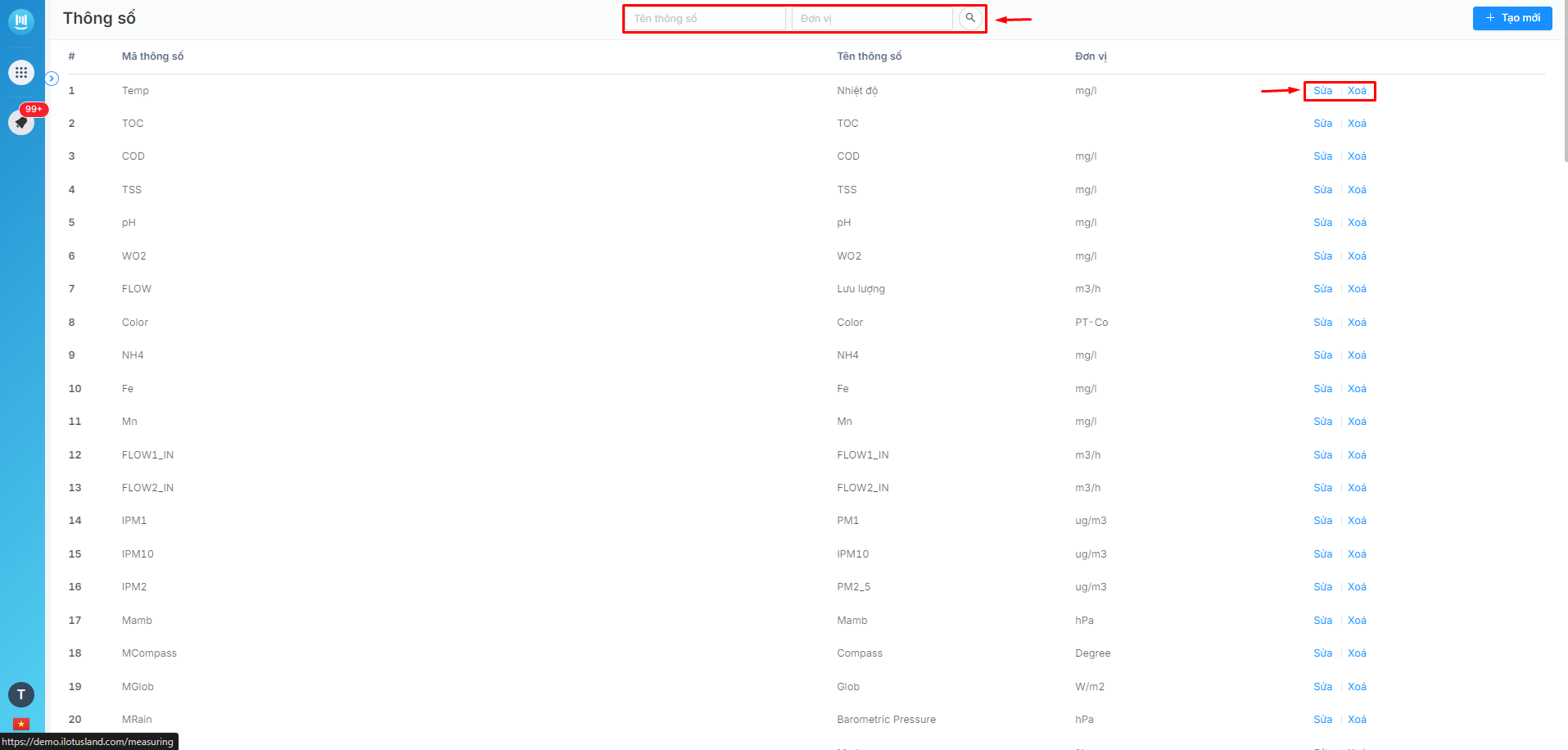
Task: Edit NH4 parameter with Sửa
Action: point(1322,355)
